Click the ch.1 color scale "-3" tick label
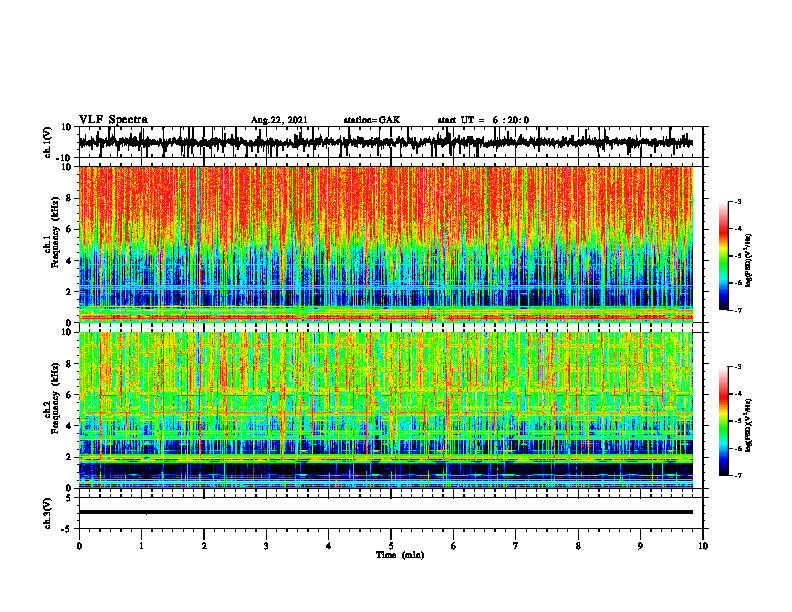 pyautogui.click(x=738, y=201)
